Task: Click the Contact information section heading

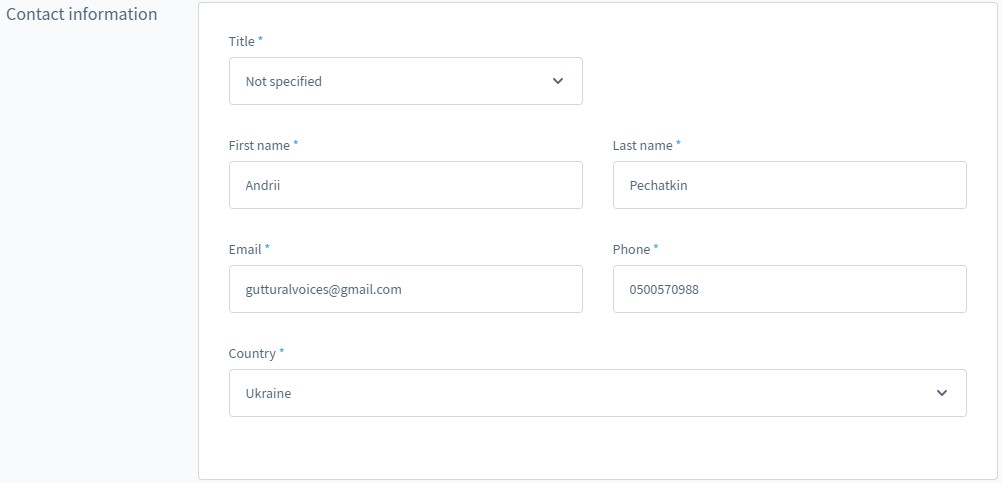Action: [82, 14]
